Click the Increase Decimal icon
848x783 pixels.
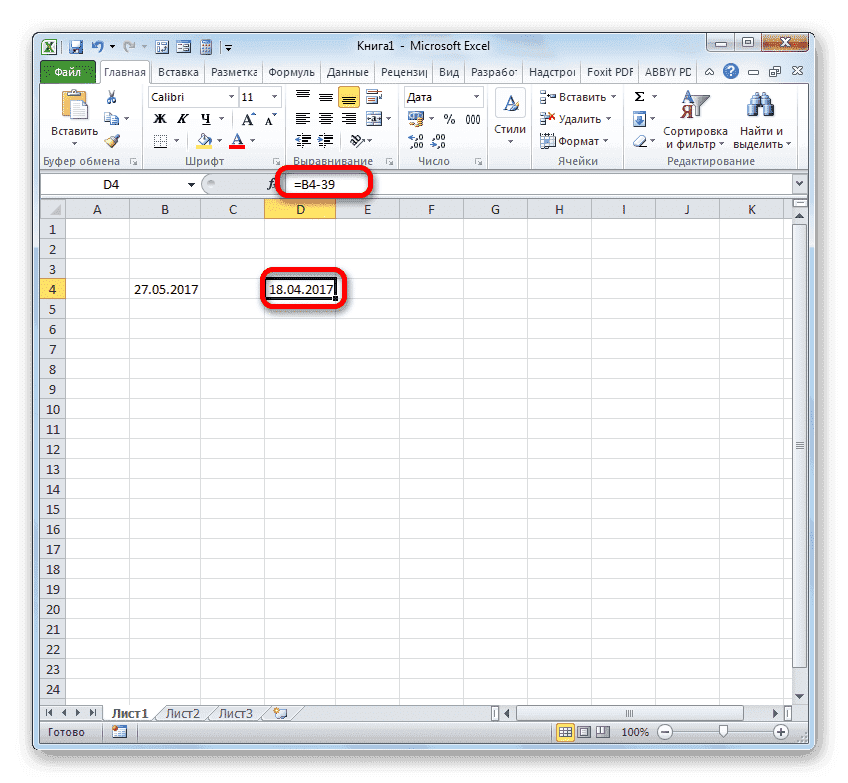pyautogui.click(x=414, y=140)
